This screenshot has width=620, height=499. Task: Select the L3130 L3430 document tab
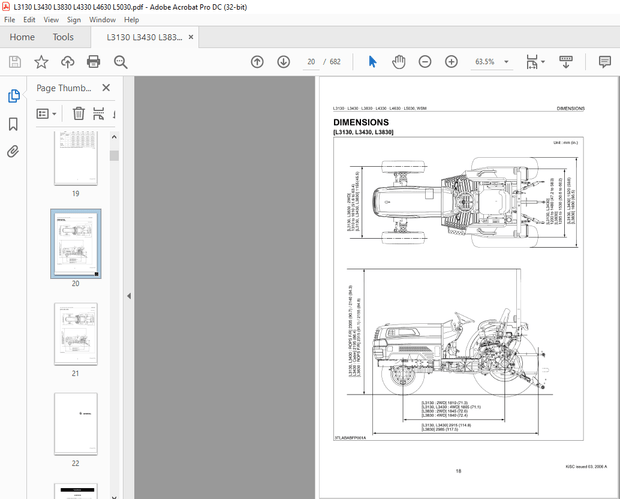pos(144,37)
